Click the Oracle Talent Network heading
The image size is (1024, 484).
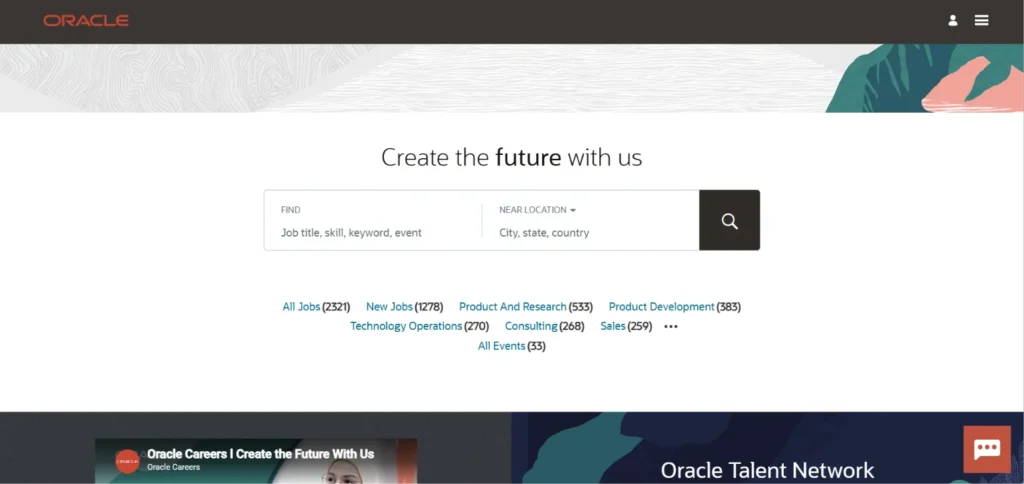[x=767, y=470]
